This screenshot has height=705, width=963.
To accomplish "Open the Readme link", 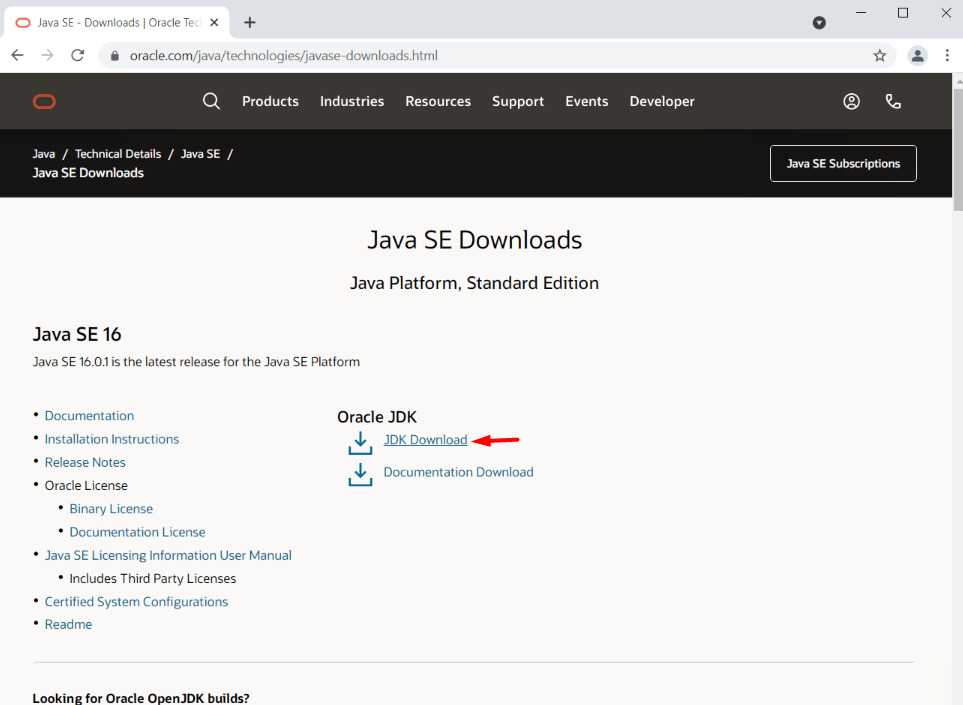I will pyautogui.click(x=68, y=625).
